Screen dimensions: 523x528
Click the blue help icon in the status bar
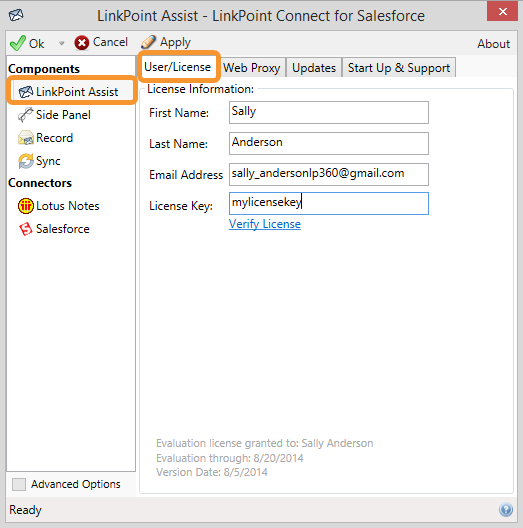coord(506,509)
